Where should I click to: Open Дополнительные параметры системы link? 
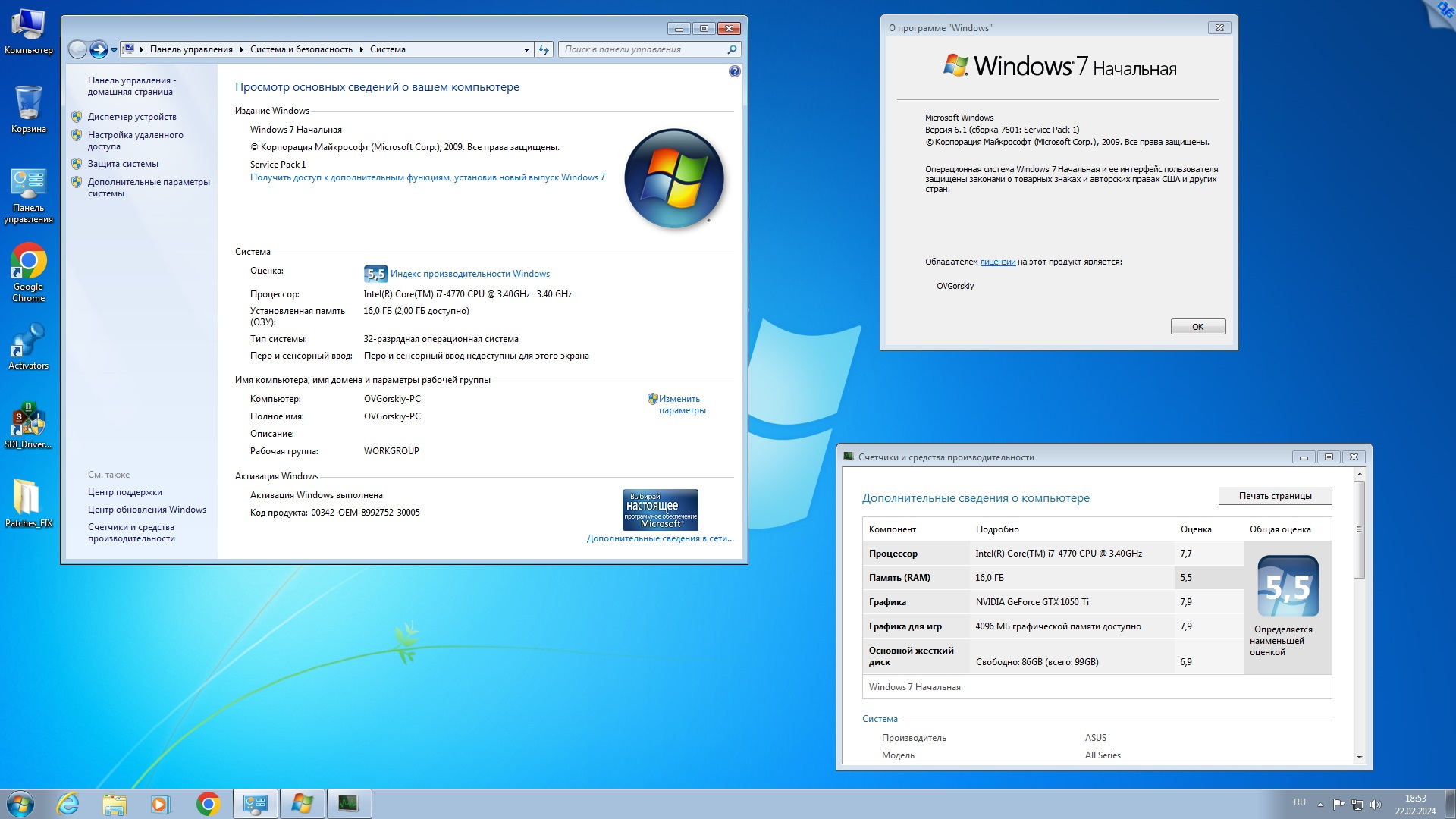tap(149, 187)
